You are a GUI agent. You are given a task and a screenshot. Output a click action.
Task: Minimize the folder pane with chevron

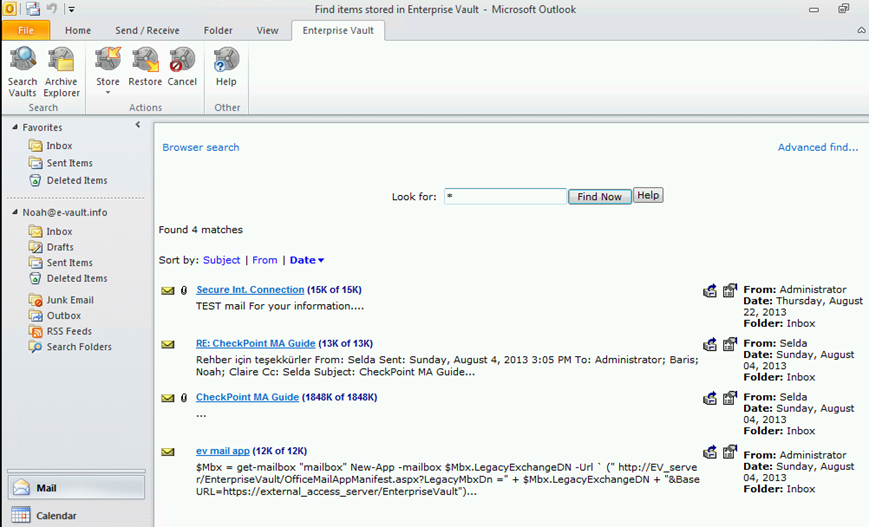[137, 125]
